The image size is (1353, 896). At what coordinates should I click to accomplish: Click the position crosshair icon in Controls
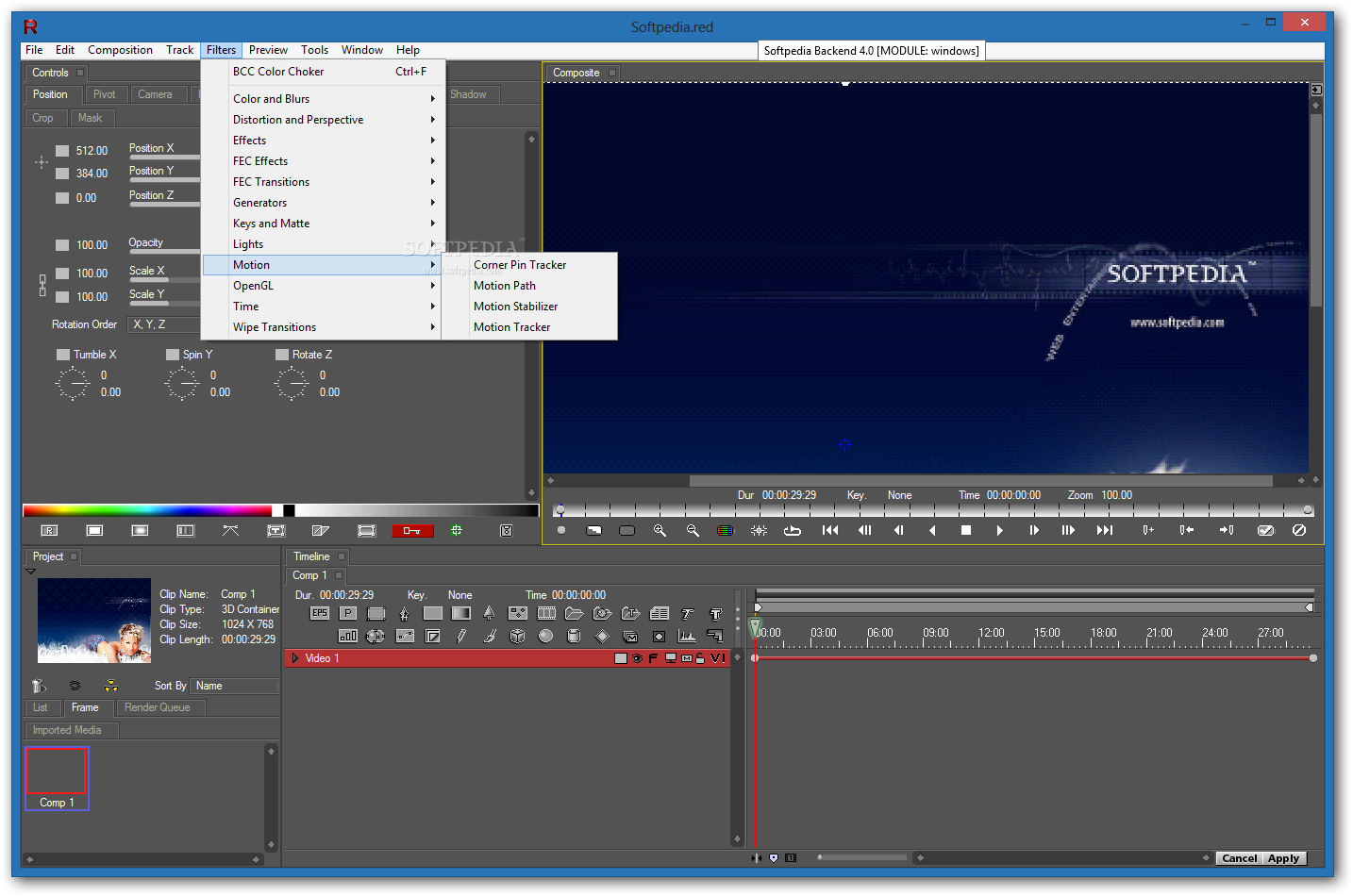pyautogui.click(x=42, y=162)
